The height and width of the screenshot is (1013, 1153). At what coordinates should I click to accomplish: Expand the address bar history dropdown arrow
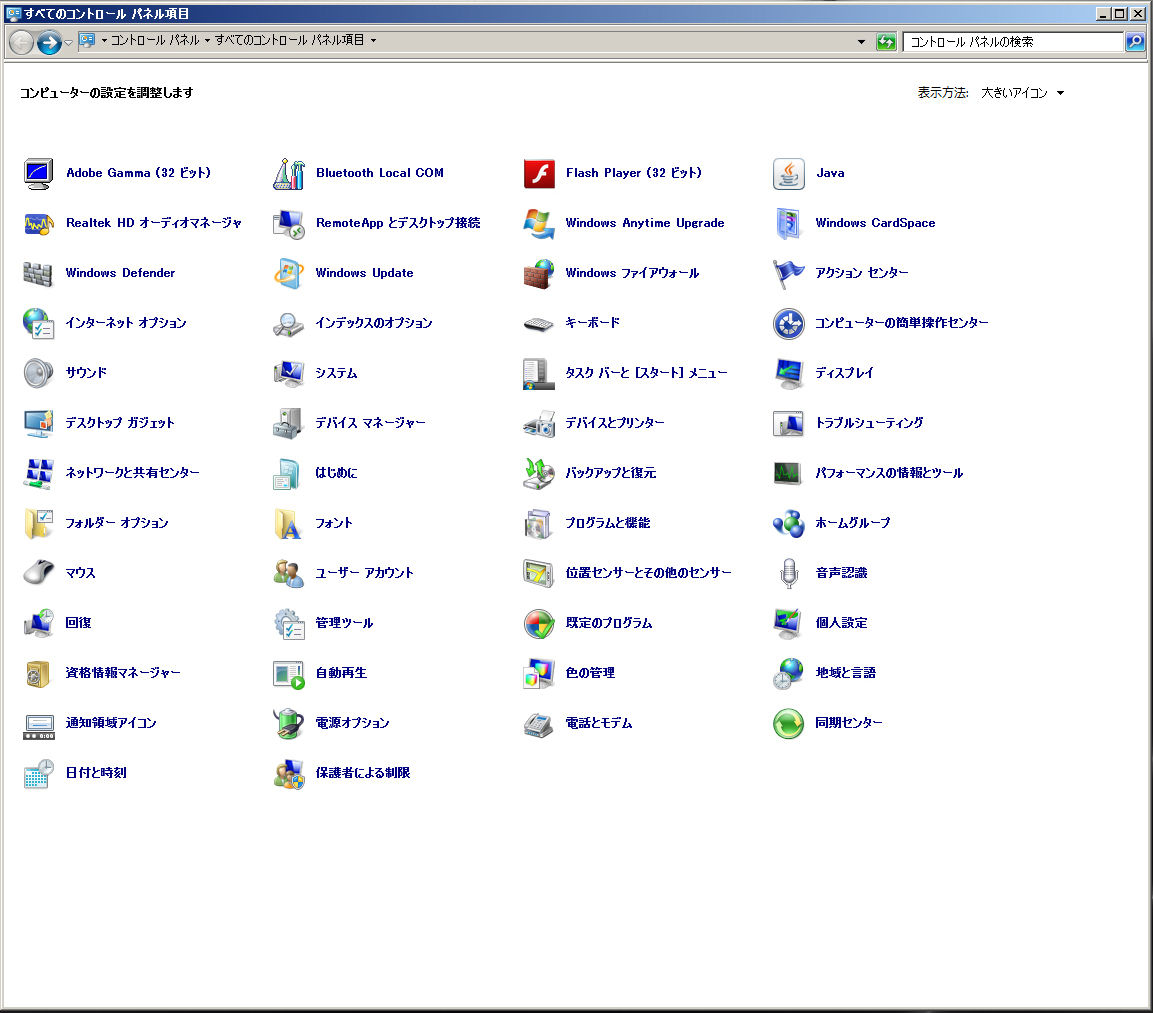pyautogui.click(x=861, y=42)
